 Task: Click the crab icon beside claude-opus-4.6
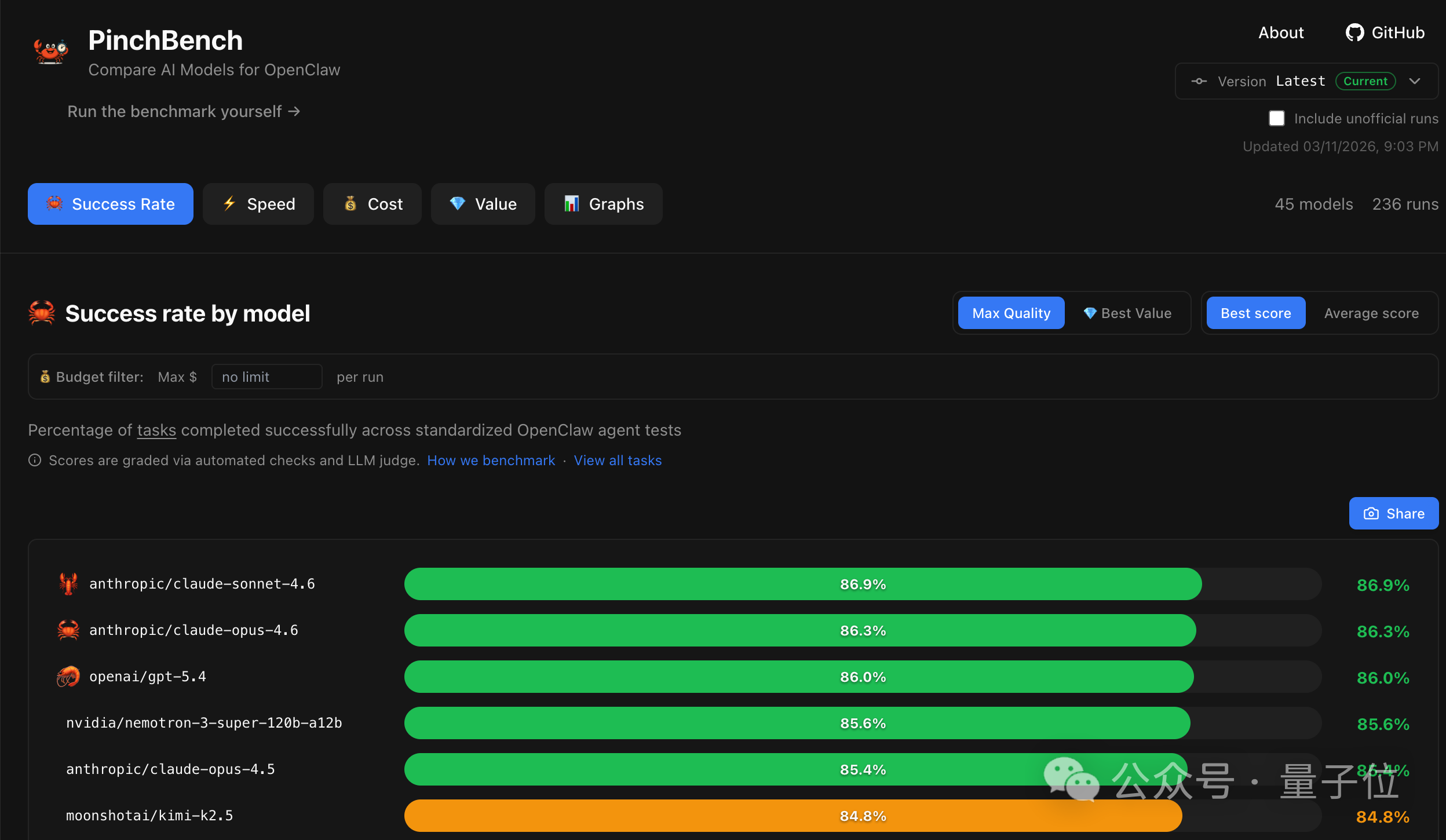tap(68, 630)
